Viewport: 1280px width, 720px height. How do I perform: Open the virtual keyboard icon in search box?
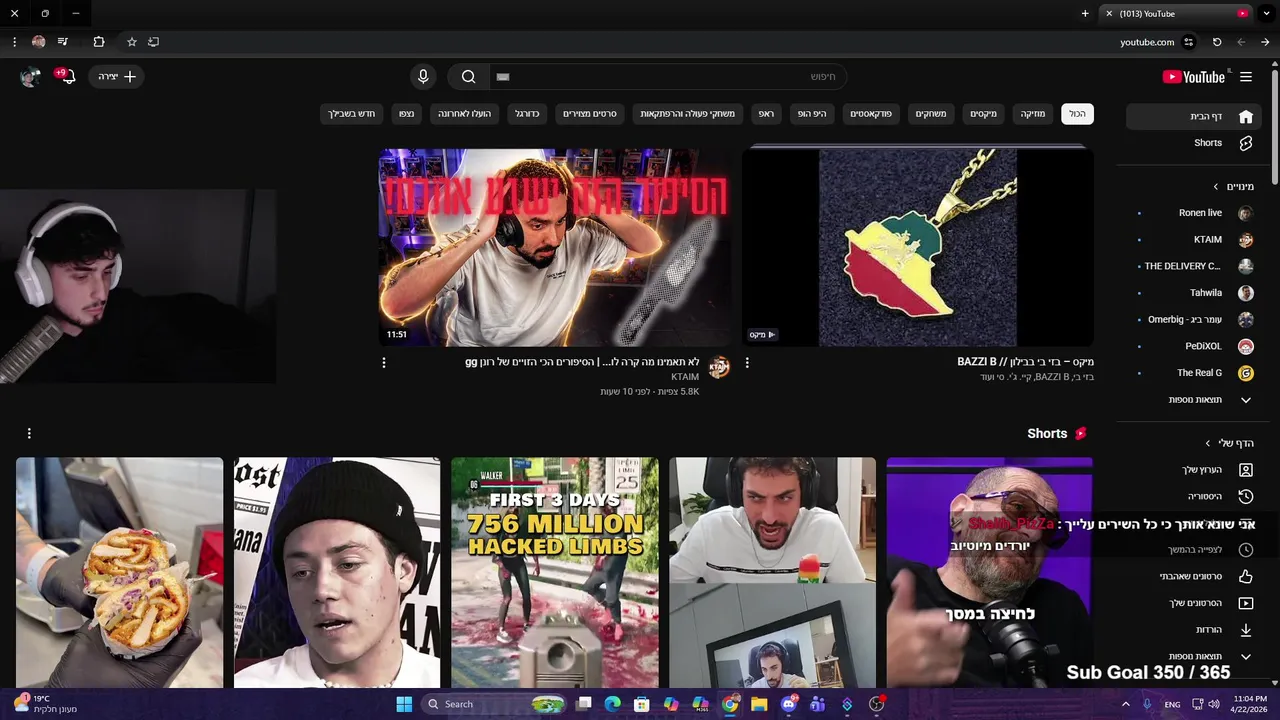pos(503,77)
